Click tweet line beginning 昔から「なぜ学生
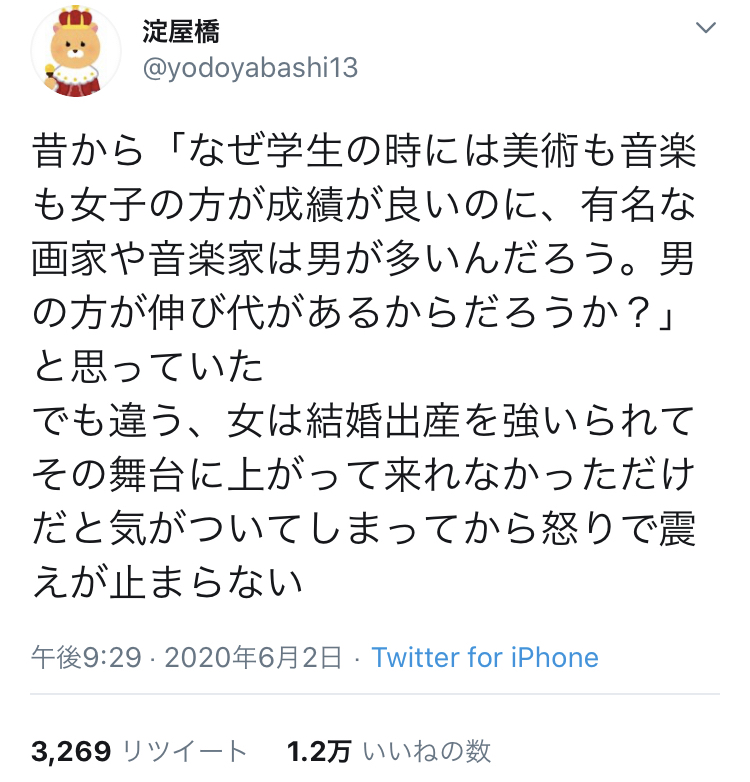This screenshot has width=750, height=782. click(364, 151)
